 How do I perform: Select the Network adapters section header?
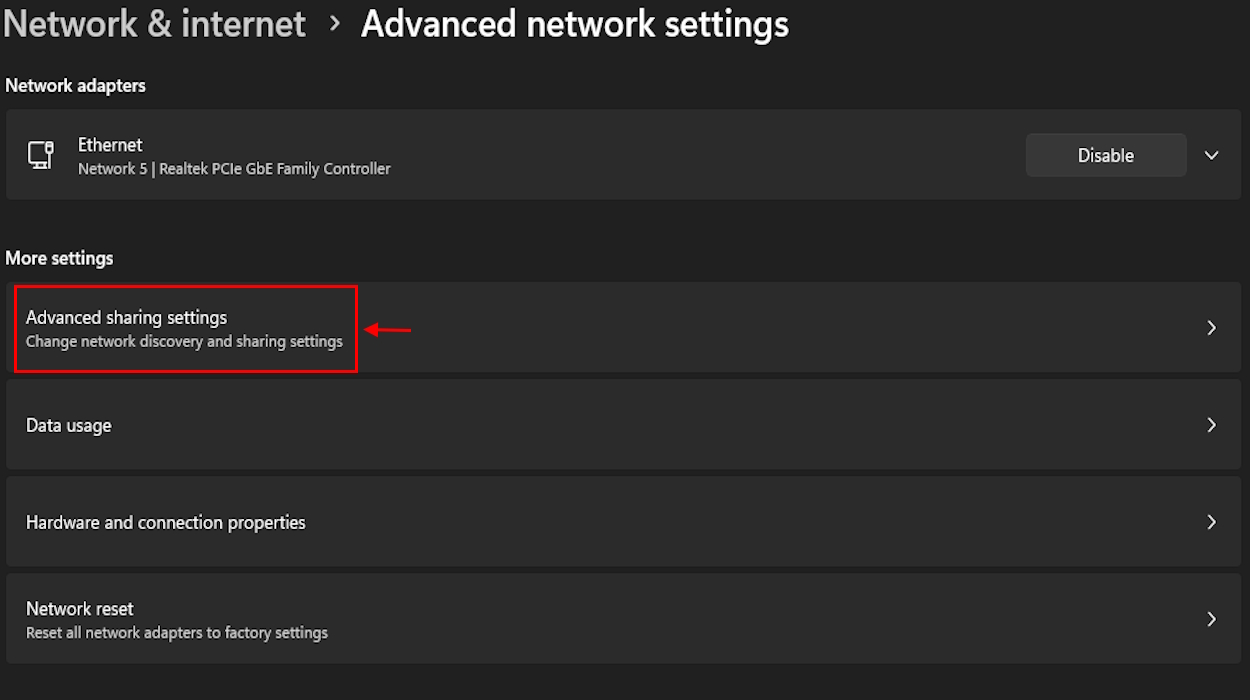pos(75,85)
